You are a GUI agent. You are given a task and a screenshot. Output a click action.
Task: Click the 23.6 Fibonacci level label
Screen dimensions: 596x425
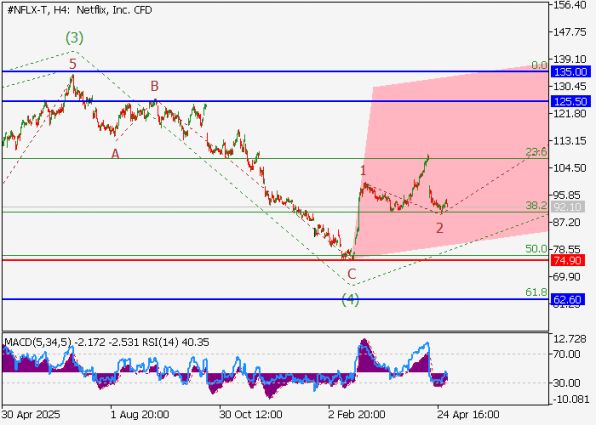(x=536, y=152)
